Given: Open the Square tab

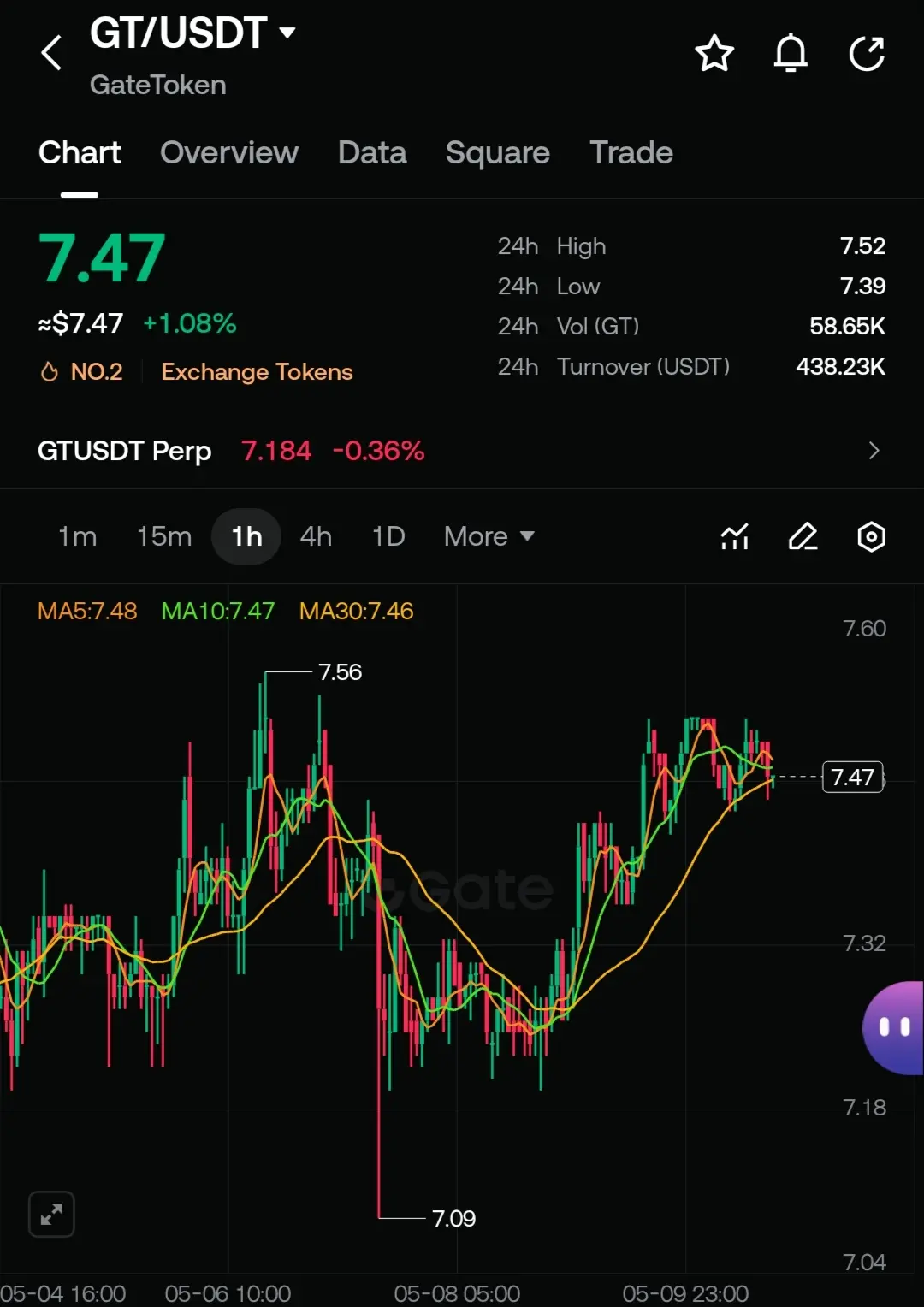Looking at the screenshot, I should point(498,153).
